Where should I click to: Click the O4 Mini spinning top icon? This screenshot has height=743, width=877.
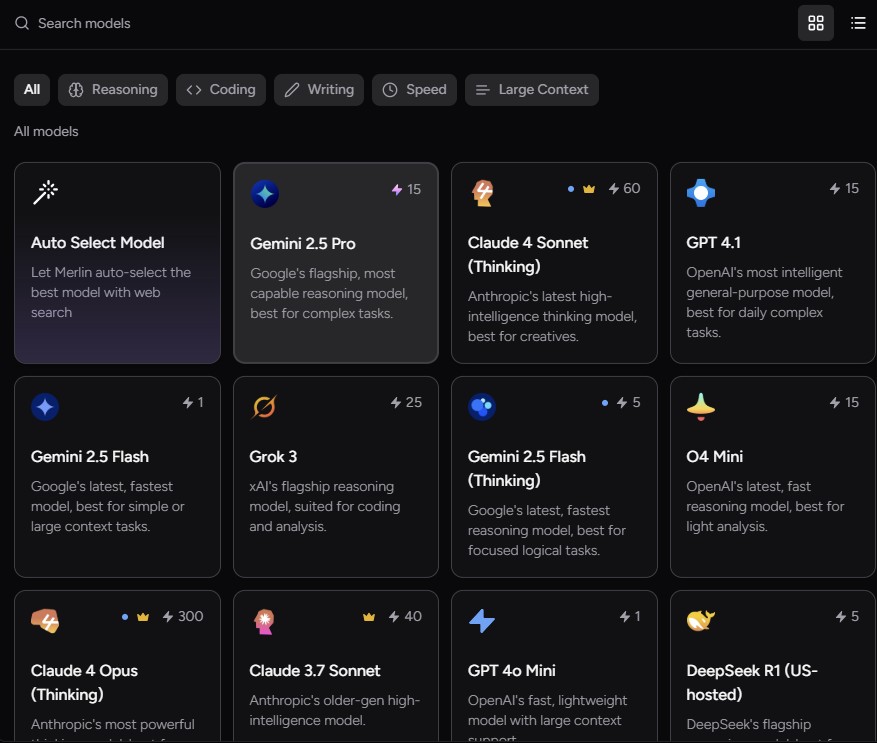click(x=701, y=406)
